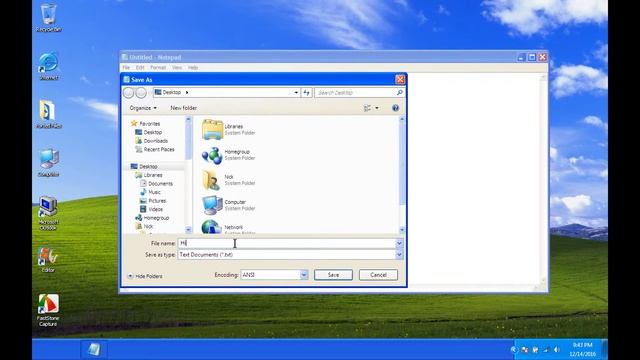The height and width of the screenshot is (360, 640).
Task: Select the Editor desktop shortcut
Action: click(48, 260)
